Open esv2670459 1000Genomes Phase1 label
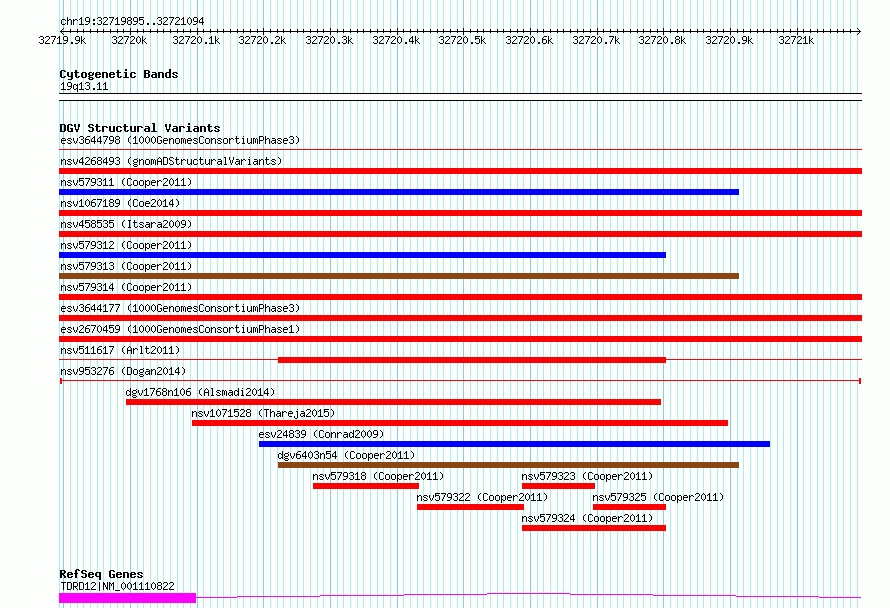Viewport: 890px width, 608px height. tap(180, 329)
